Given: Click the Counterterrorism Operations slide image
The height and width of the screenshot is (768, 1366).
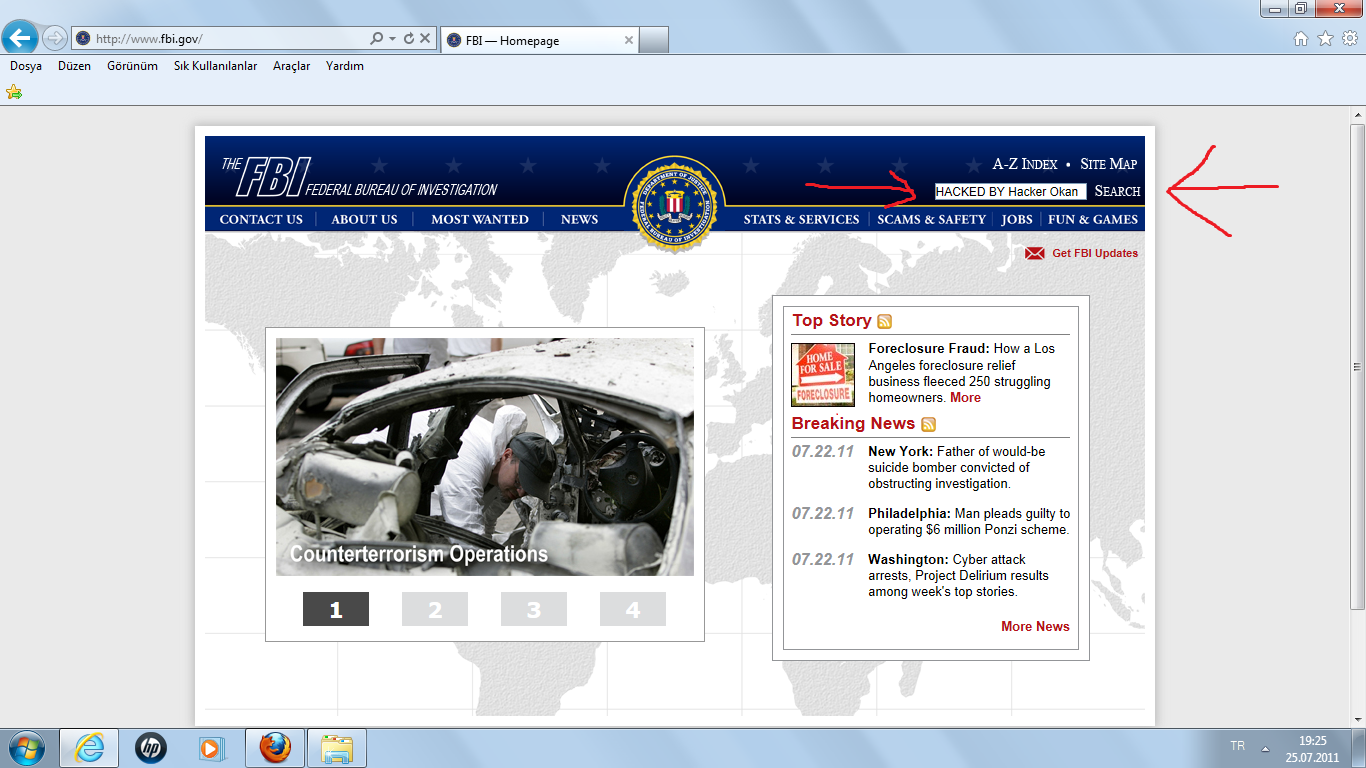Looking at the screenshot, I should coord(484,457).
